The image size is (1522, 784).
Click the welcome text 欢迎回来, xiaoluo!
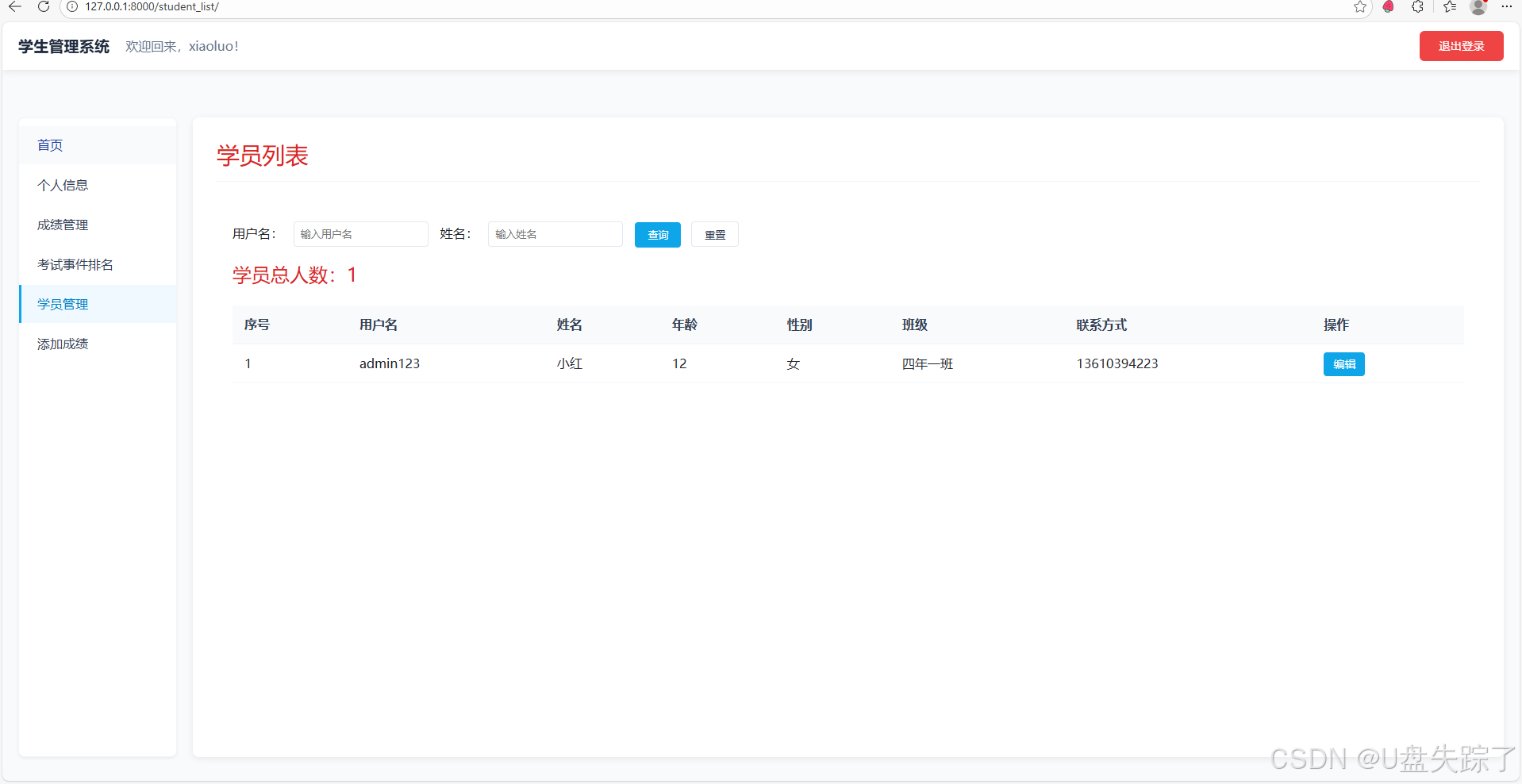click(x=182, y=46)
